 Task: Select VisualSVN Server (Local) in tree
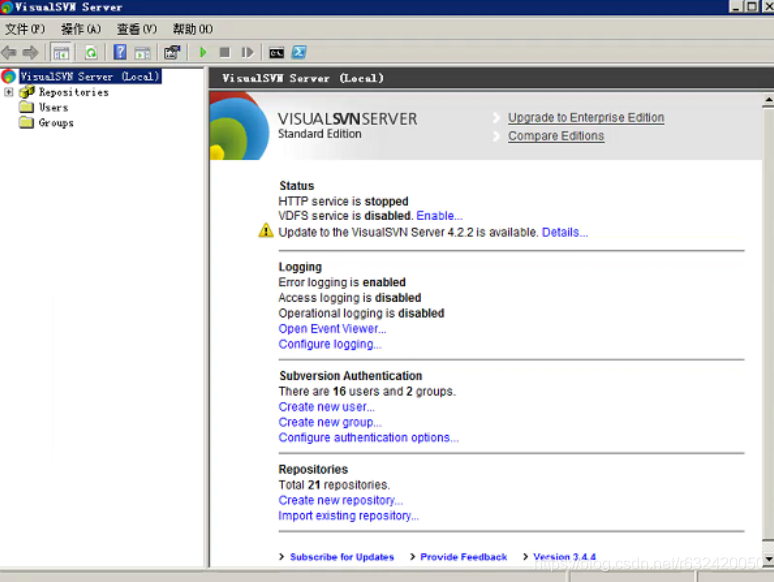point(90,76)
